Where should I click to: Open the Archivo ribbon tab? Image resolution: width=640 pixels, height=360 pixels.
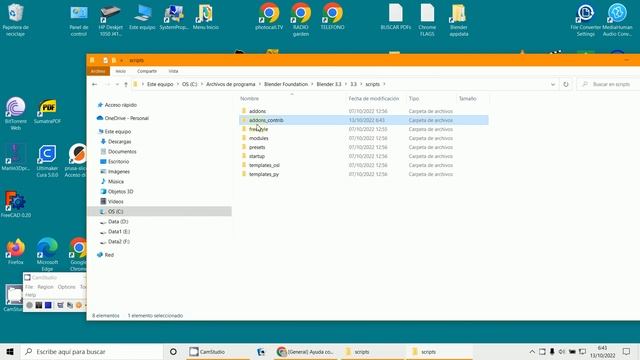tap(98, 71)
